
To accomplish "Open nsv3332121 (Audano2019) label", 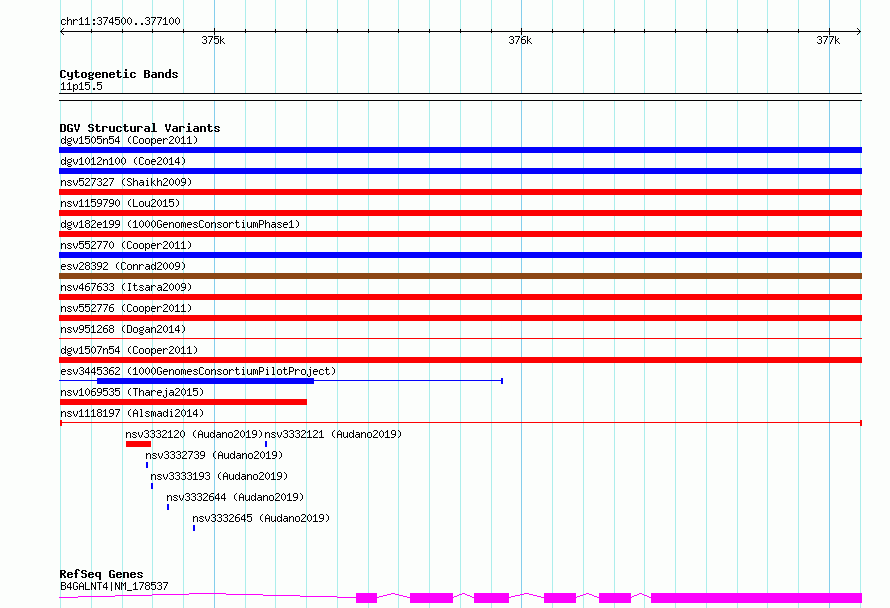I will 333,434.
